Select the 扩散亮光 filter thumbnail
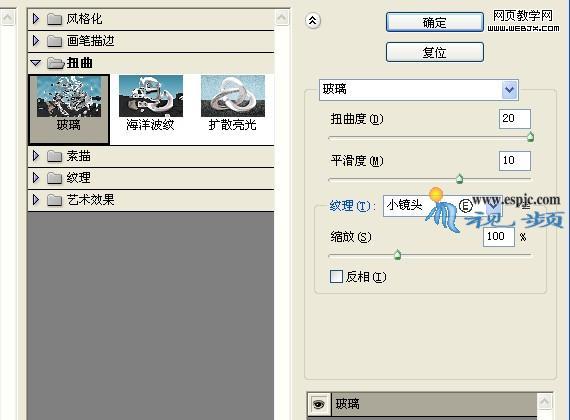The height and width of the screenshot is (420, 570). 233,103
